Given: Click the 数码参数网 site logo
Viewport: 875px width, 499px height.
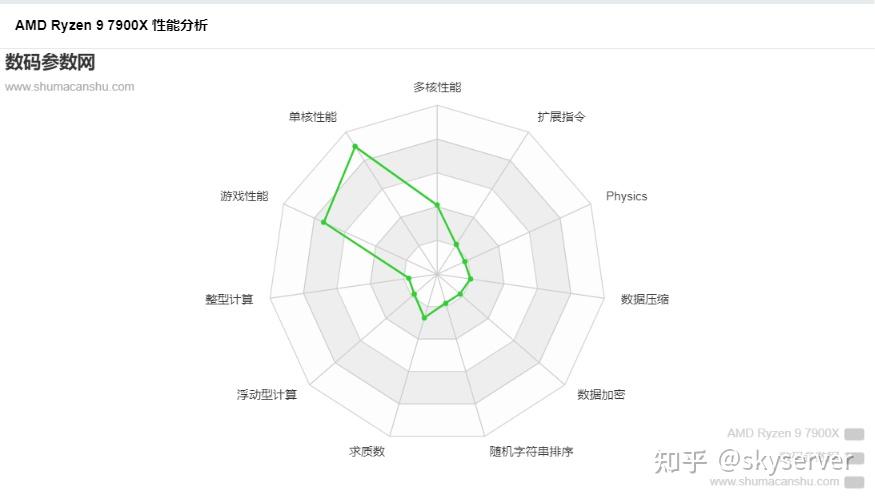Looking at the screenshot, I should pyautogui.click(x=50, y=62).
